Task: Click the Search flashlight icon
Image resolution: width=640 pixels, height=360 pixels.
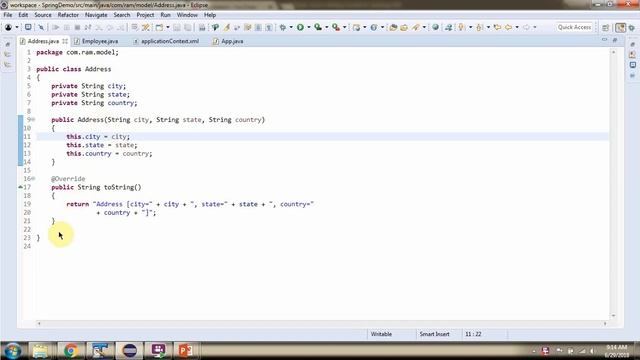Action: pos(416,27)
